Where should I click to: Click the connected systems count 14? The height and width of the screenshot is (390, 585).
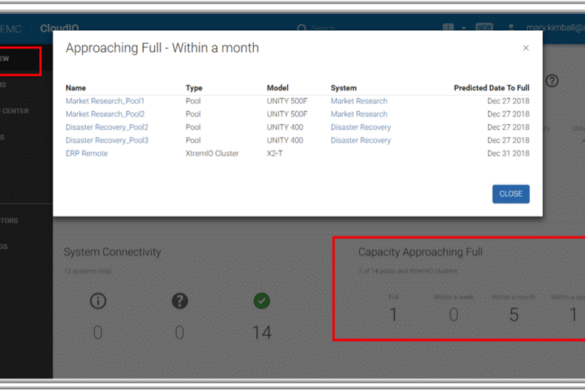tap(262, 333)
